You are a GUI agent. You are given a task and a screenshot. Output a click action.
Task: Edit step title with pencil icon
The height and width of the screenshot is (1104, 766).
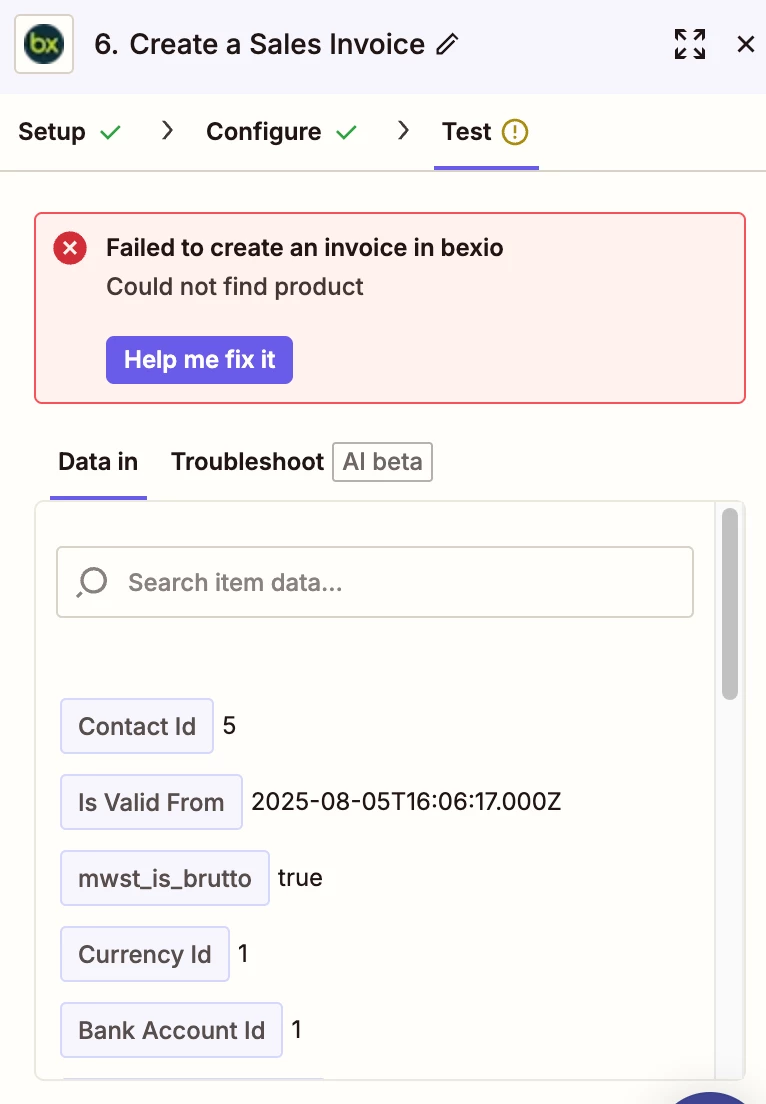tap(447, 44)
